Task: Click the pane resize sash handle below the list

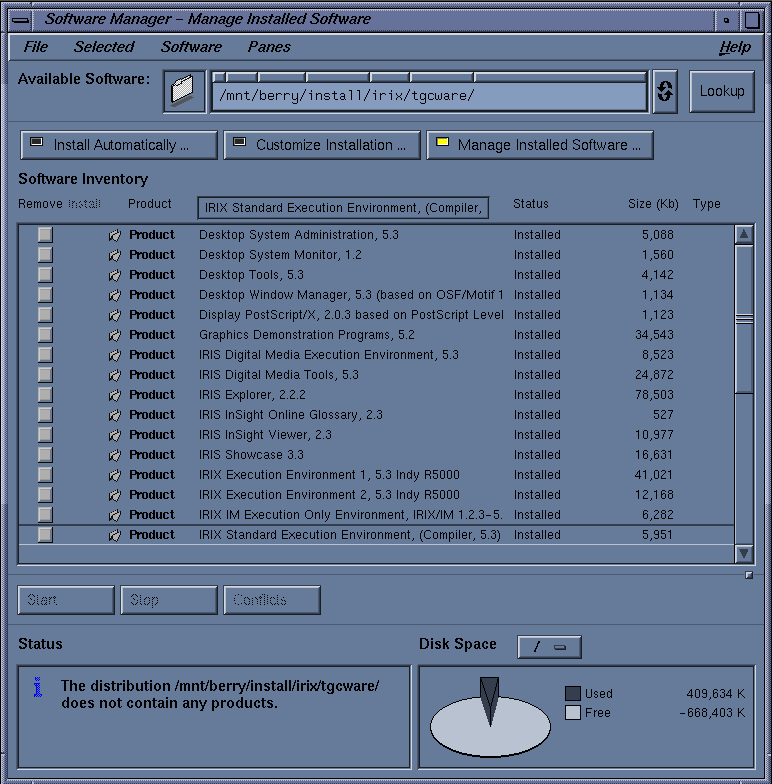Action: (748, 576)
